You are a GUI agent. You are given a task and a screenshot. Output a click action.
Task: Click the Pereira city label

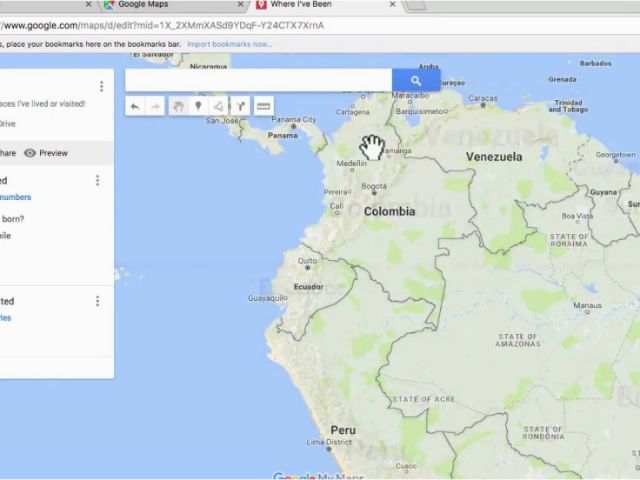coord(336,192)
